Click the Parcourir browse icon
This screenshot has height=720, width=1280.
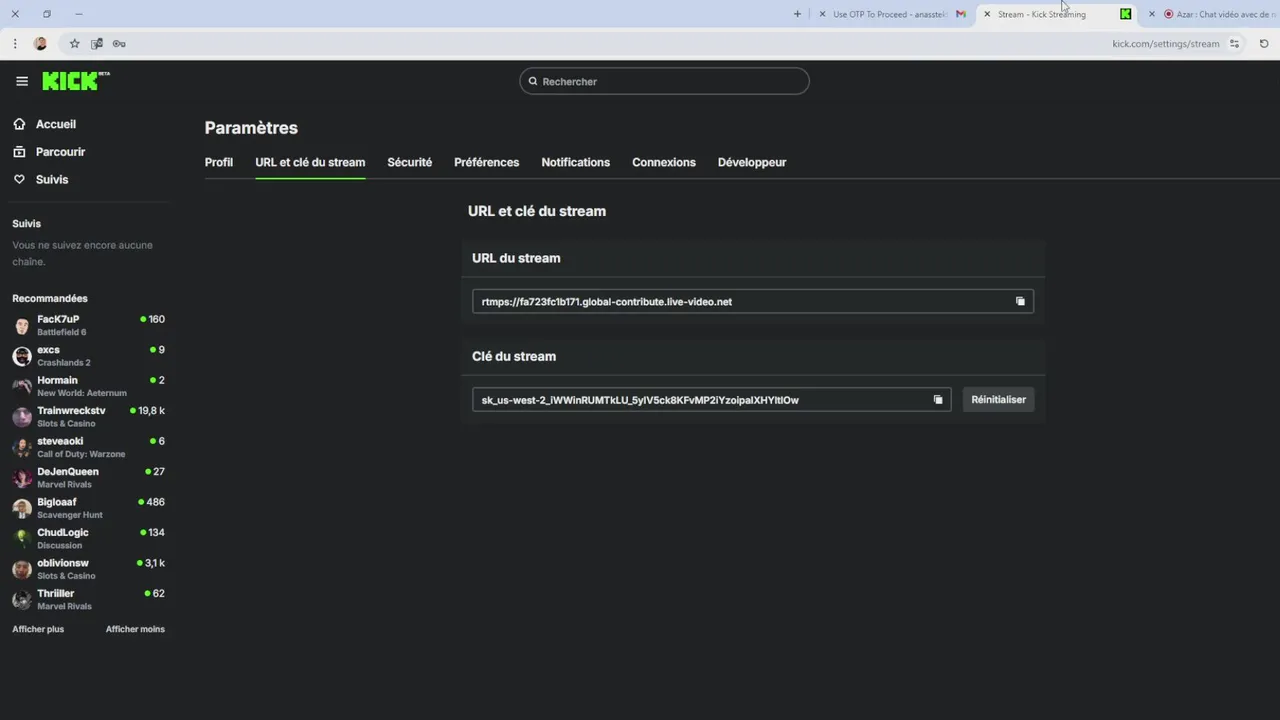(19, 152)
